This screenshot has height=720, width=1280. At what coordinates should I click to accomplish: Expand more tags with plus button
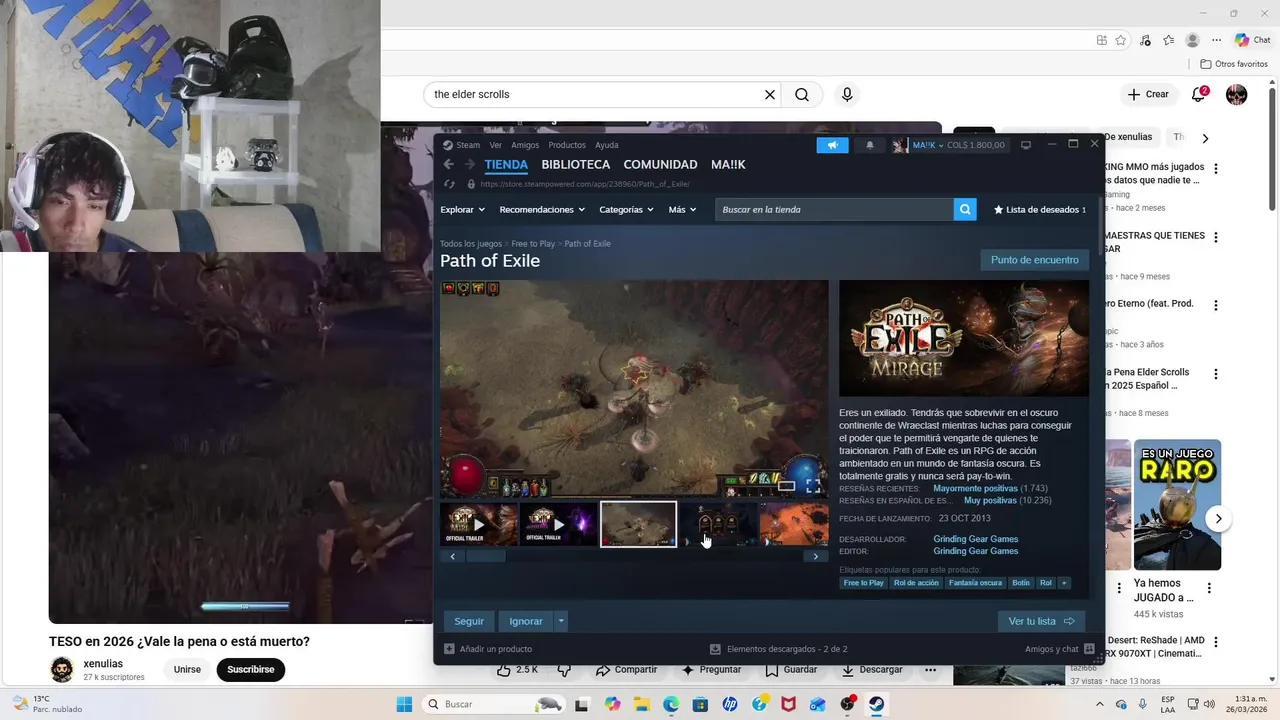click(1064, 583)
